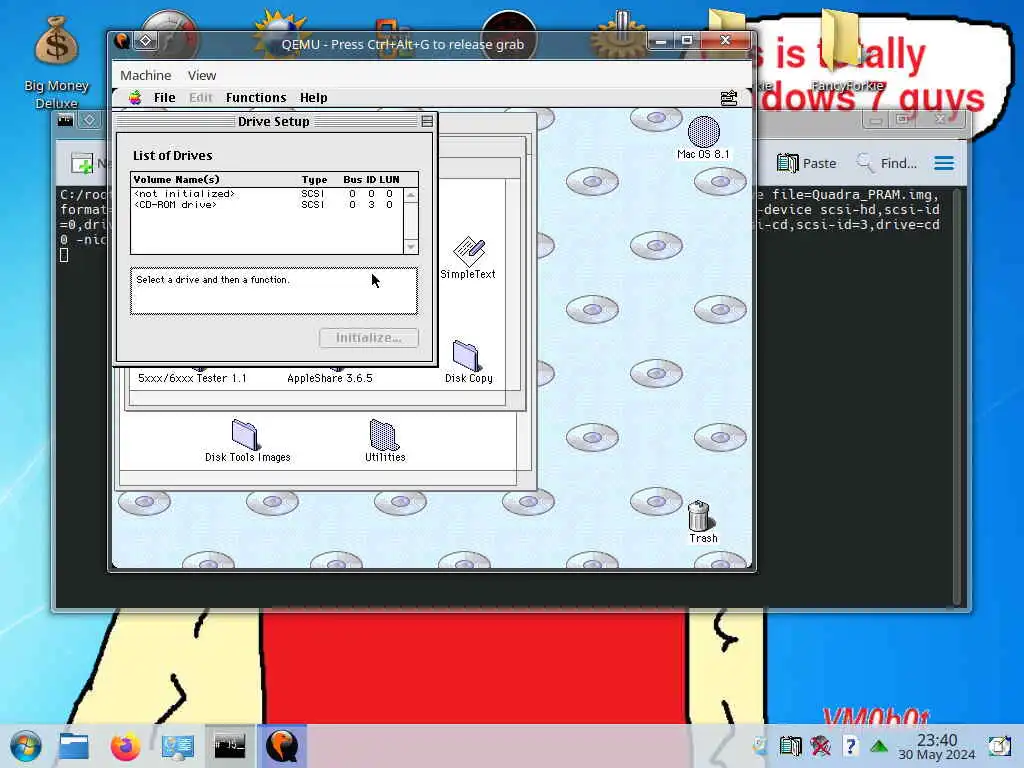Launch Firefox from the taskbar
Screen dimensions: 1024x768
125,746
